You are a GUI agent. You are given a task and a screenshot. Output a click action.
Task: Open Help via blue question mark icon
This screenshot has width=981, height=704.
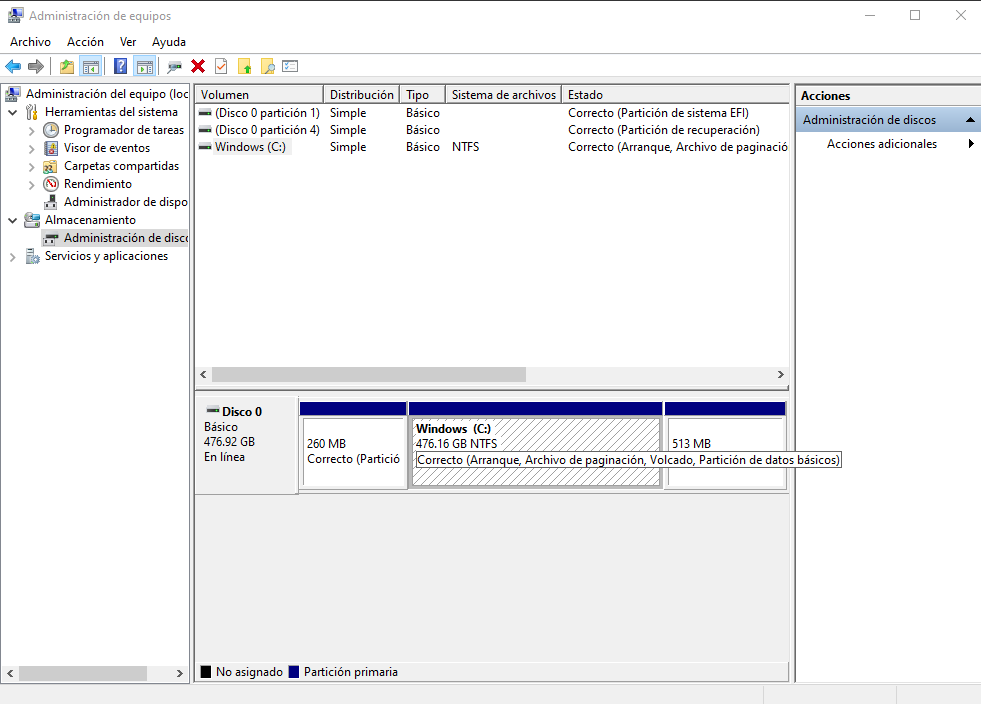pyautogui.click(x=120, y=66)
